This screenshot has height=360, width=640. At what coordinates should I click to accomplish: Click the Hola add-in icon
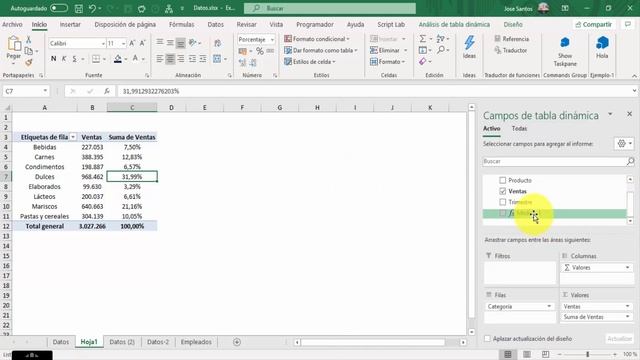(x=602, y=42)
